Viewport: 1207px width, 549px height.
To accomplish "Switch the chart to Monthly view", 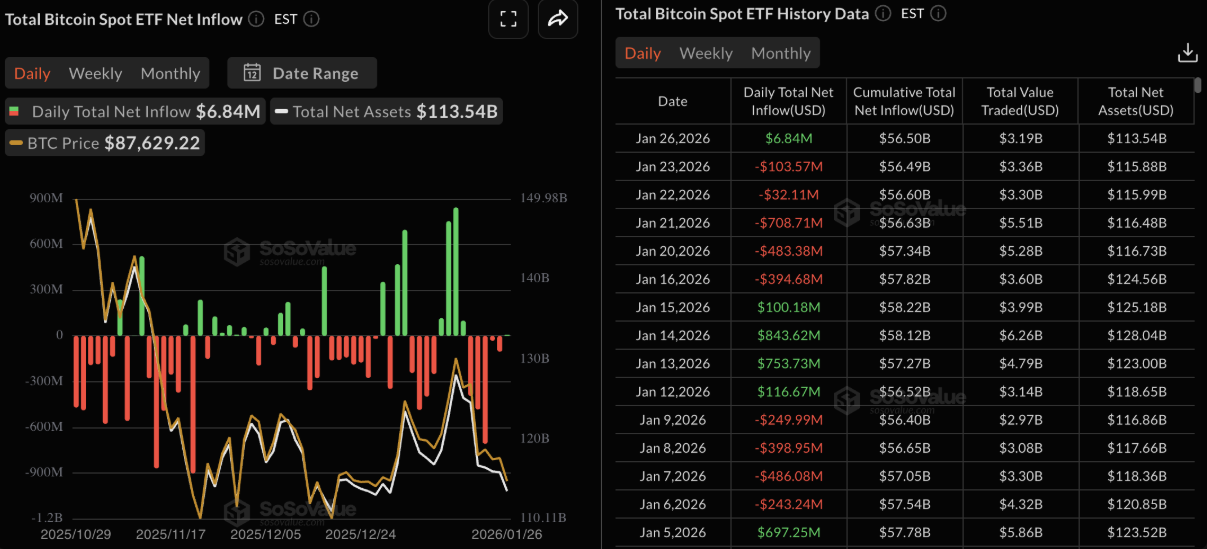I will (170, 73).
